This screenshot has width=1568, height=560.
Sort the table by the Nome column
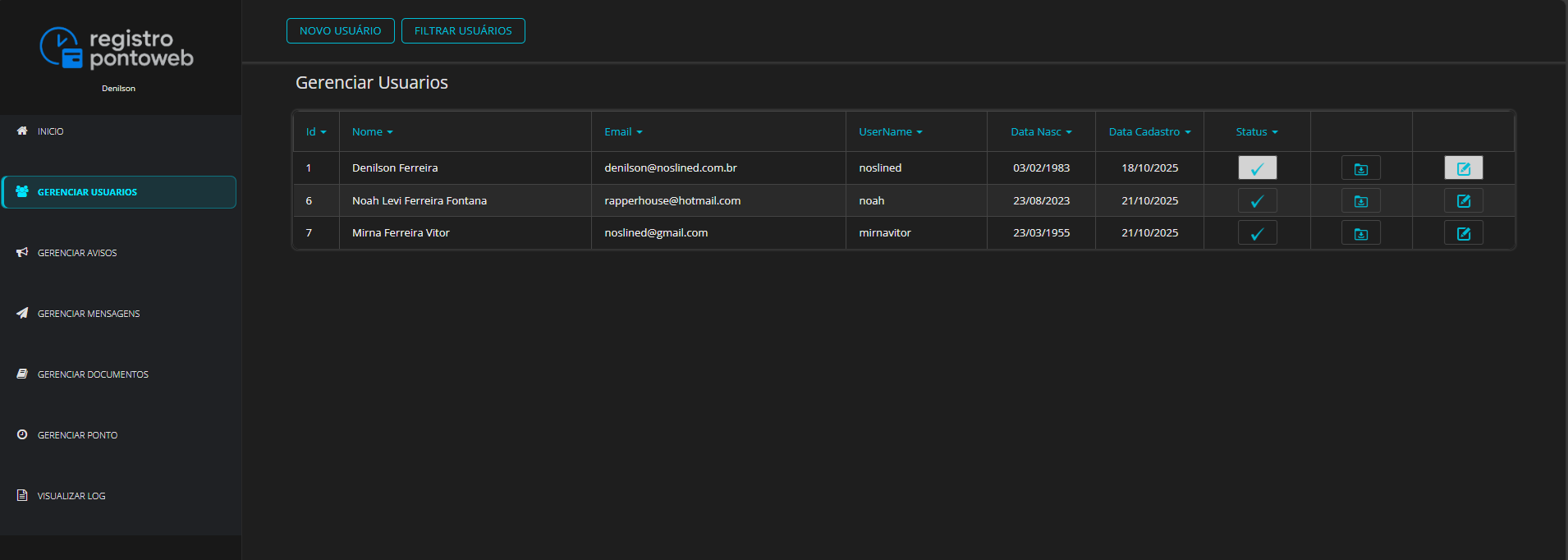coord(372,132)
